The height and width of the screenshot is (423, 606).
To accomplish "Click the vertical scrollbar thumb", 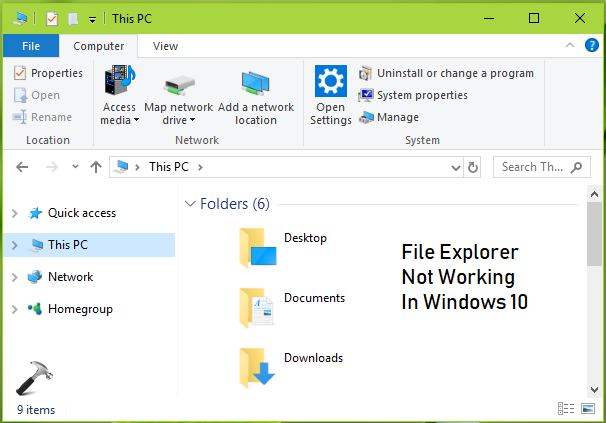I will [x=594, y=234].
